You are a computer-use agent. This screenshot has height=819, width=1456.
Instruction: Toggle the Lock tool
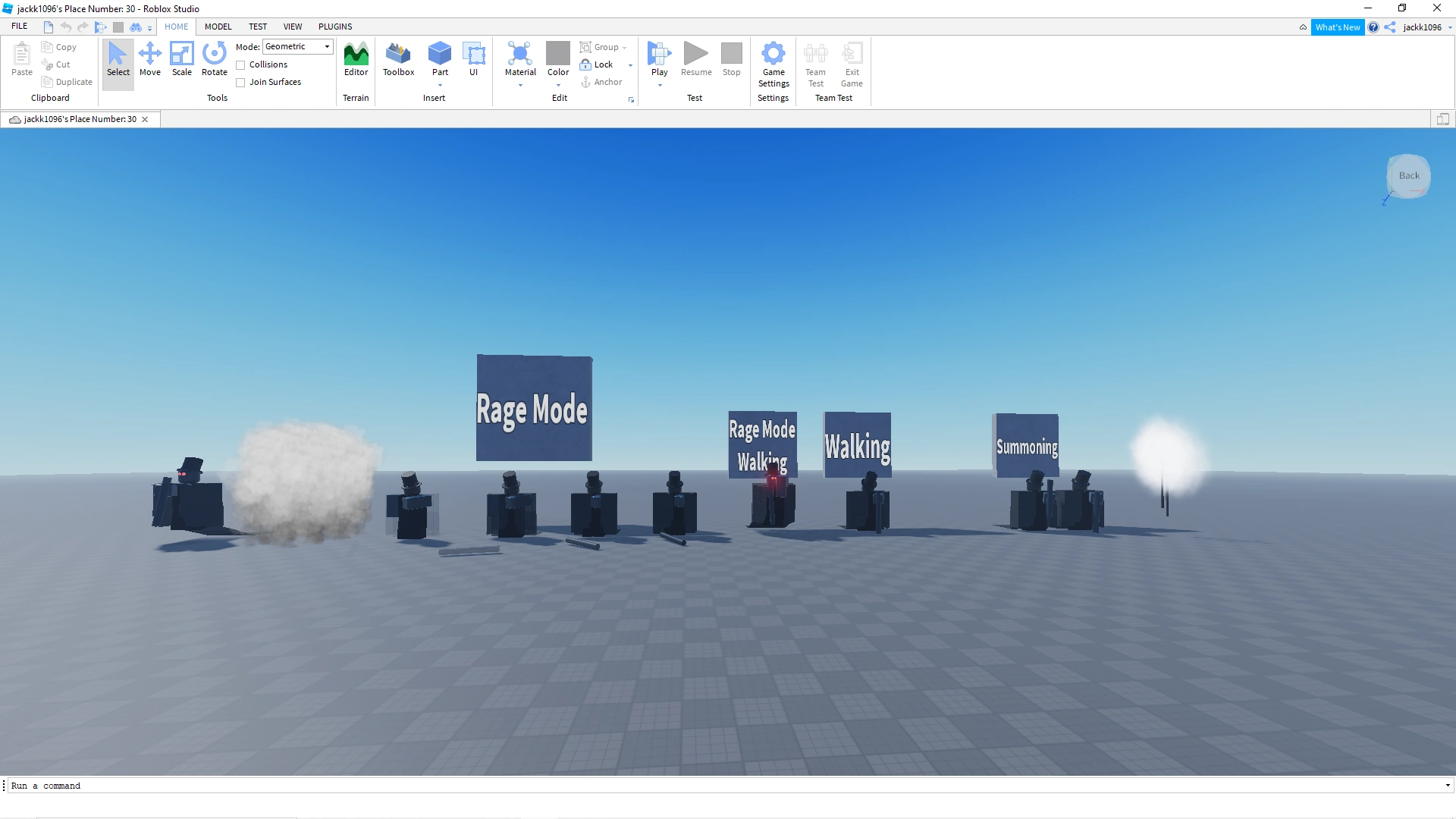coord(597,64)
